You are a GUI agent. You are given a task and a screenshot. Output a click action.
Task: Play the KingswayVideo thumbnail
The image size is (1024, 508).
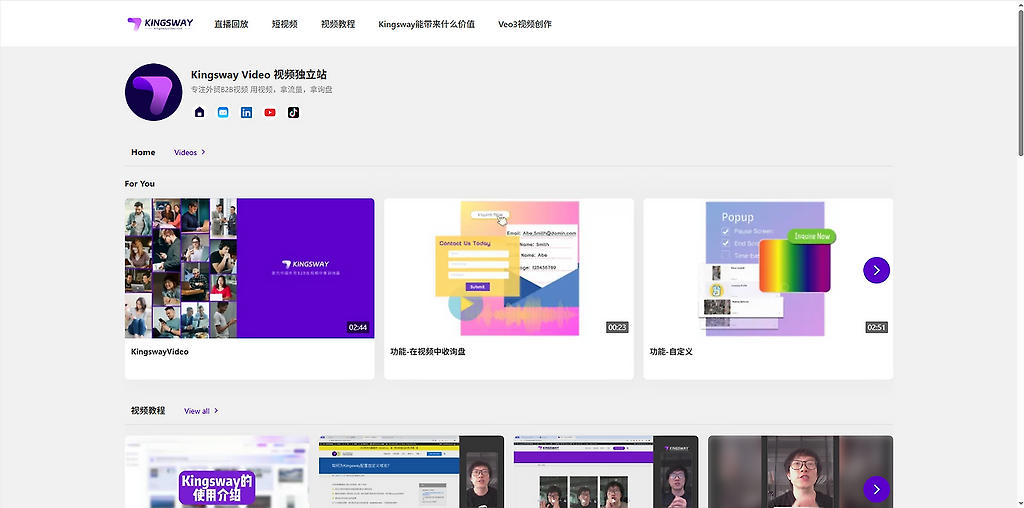point(249,268)
